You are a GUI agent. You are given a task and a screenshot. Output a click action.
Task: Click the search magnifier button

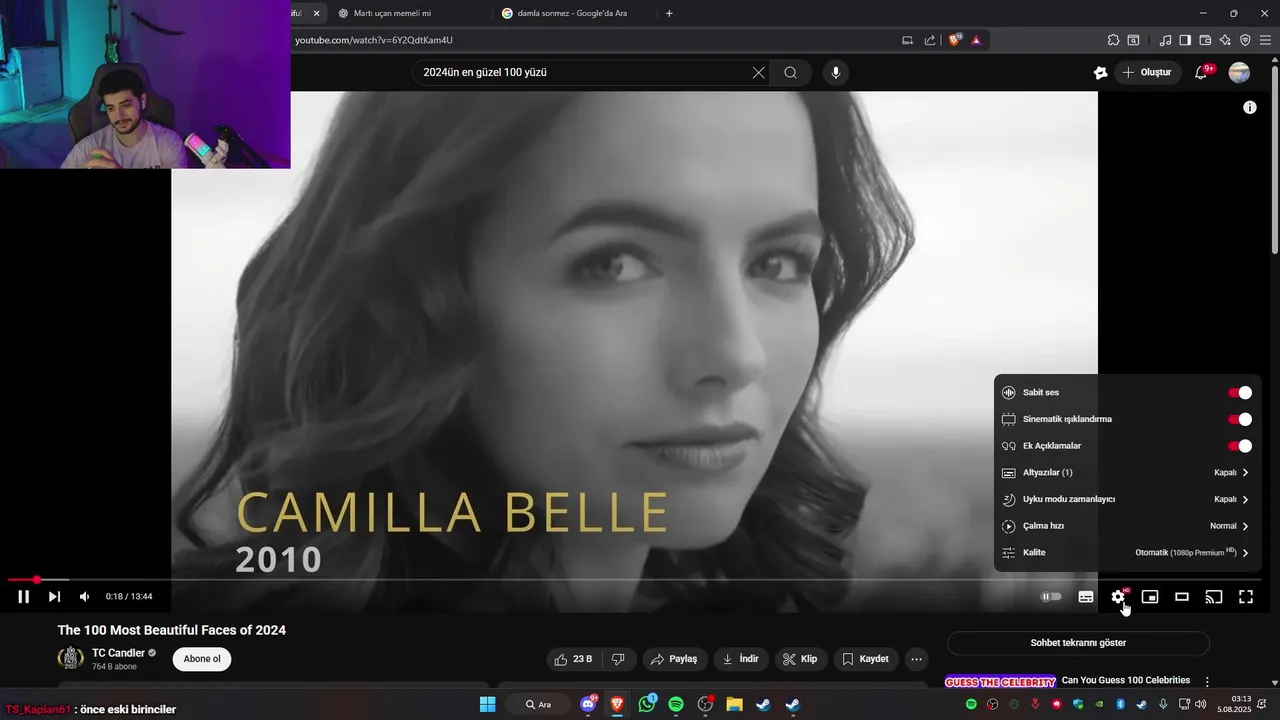coord(791,72)
